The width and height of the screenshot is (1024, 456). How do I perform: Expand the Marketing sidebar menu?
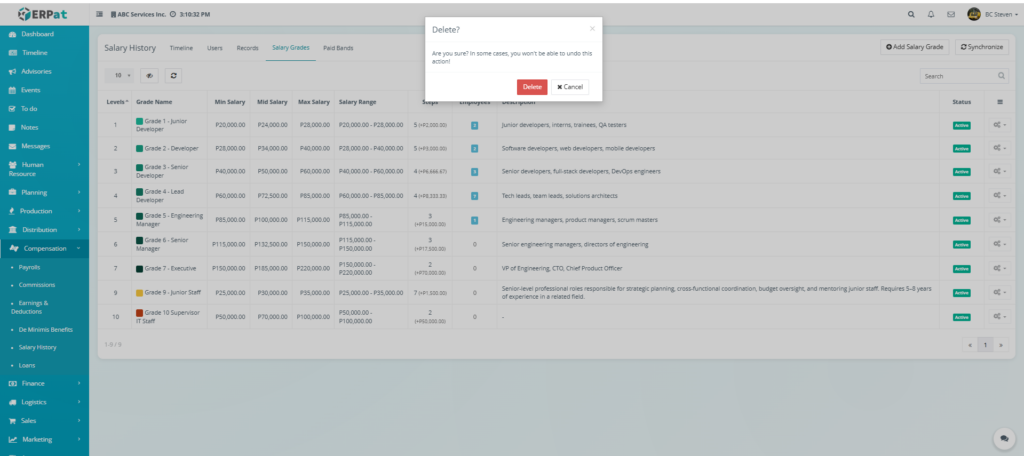pos(44,439)
